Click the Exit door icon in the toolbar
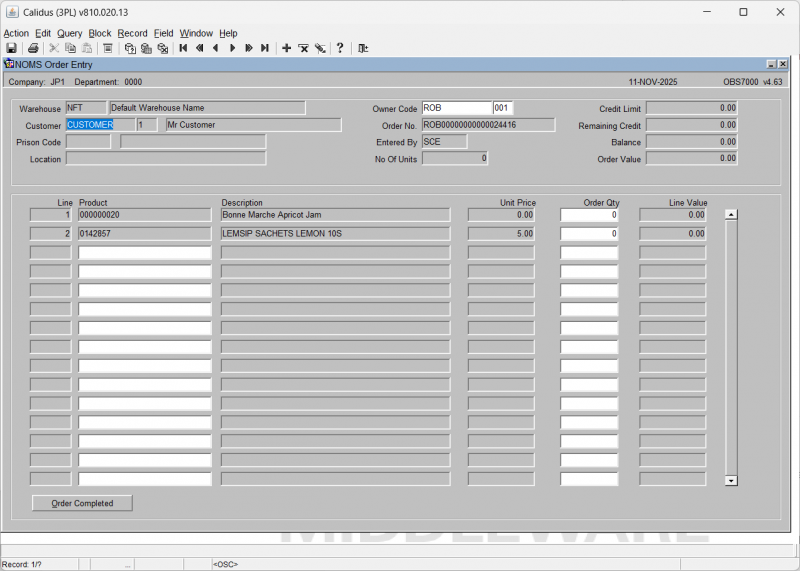Viewport: 800px width, 571px height. [363, 48]
